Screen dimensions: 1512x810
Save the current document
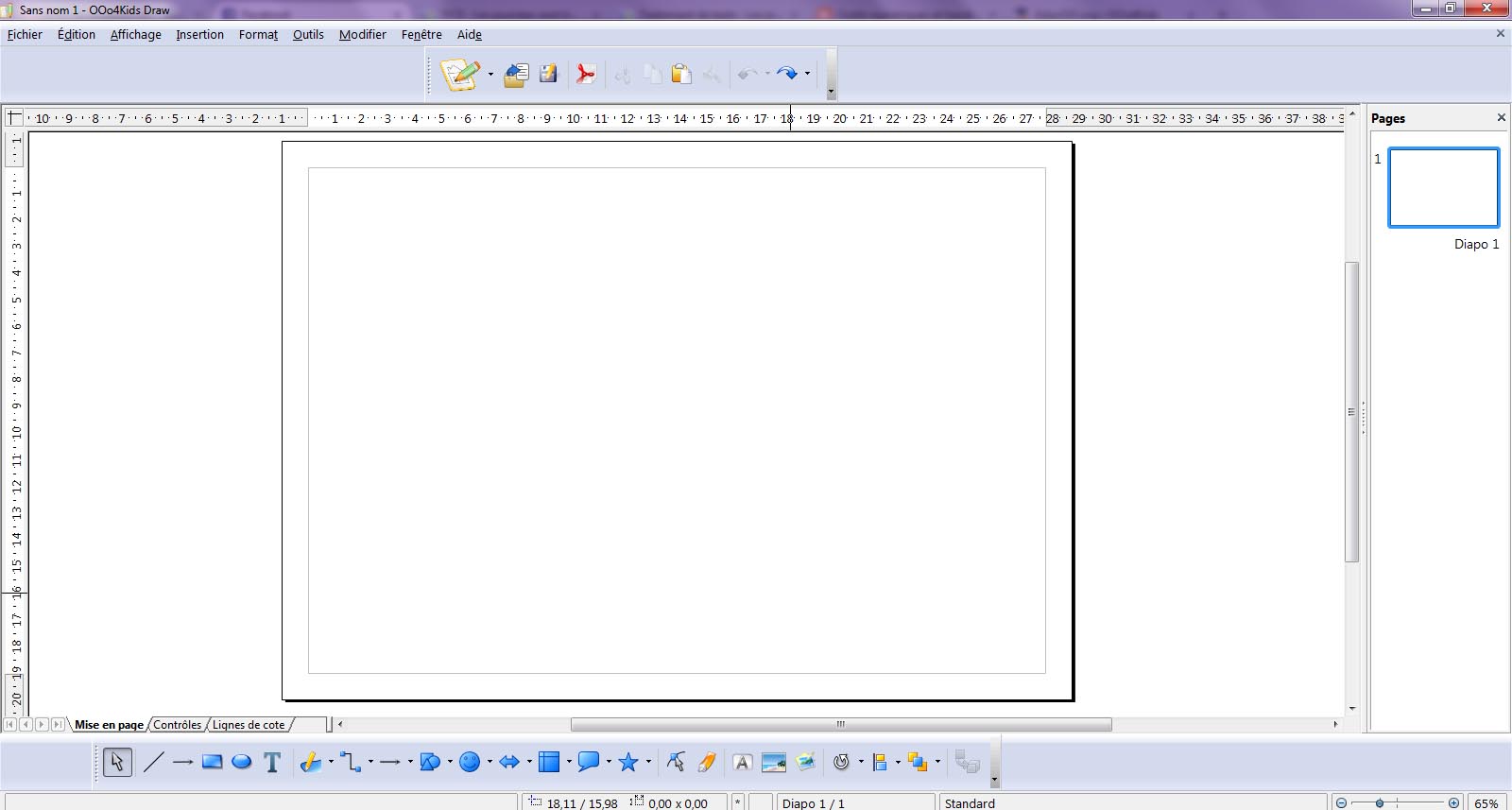(548, 74)
